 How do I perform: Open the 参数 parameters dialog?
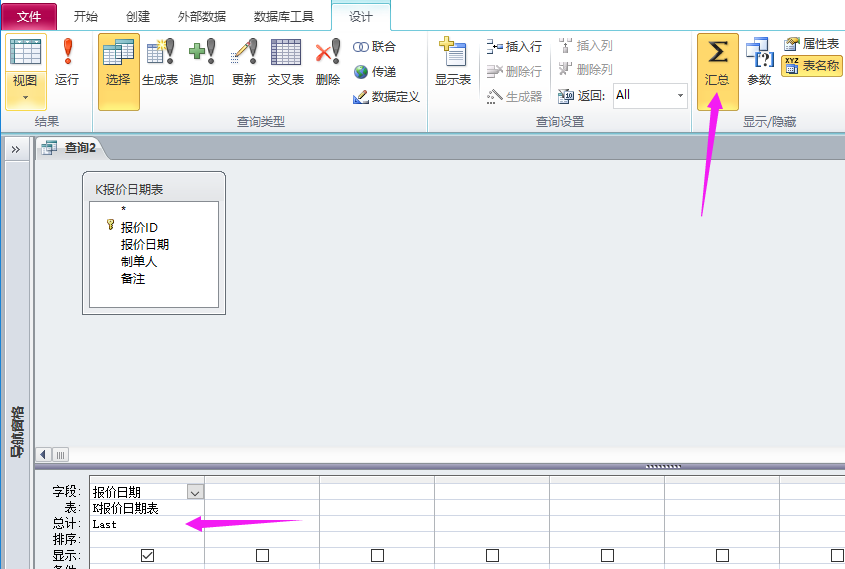759,62
